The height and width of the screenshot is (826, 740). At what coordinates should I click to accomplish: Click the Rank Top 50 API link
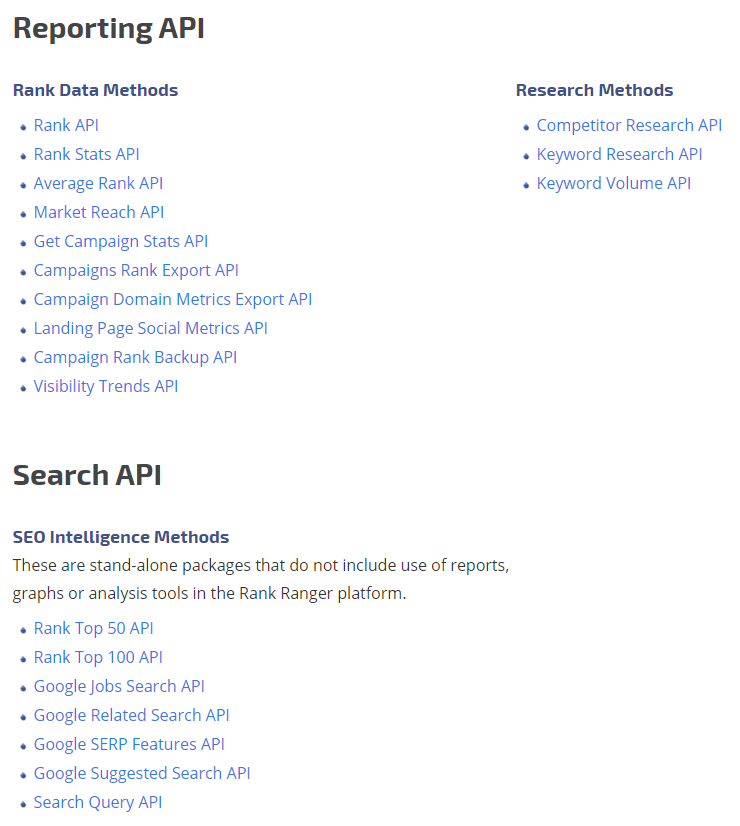tap(94, 628)
